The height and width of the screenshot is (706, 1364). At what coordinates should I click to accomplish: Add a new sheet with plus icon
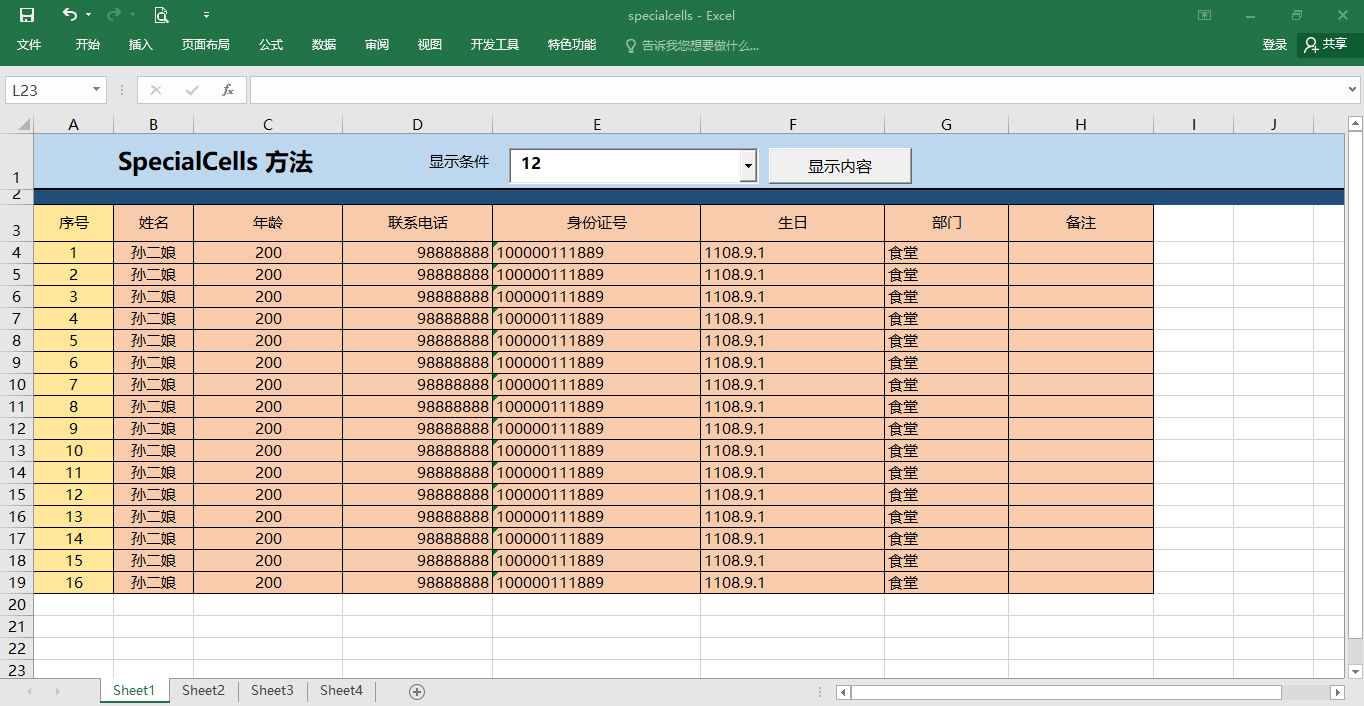417,692
